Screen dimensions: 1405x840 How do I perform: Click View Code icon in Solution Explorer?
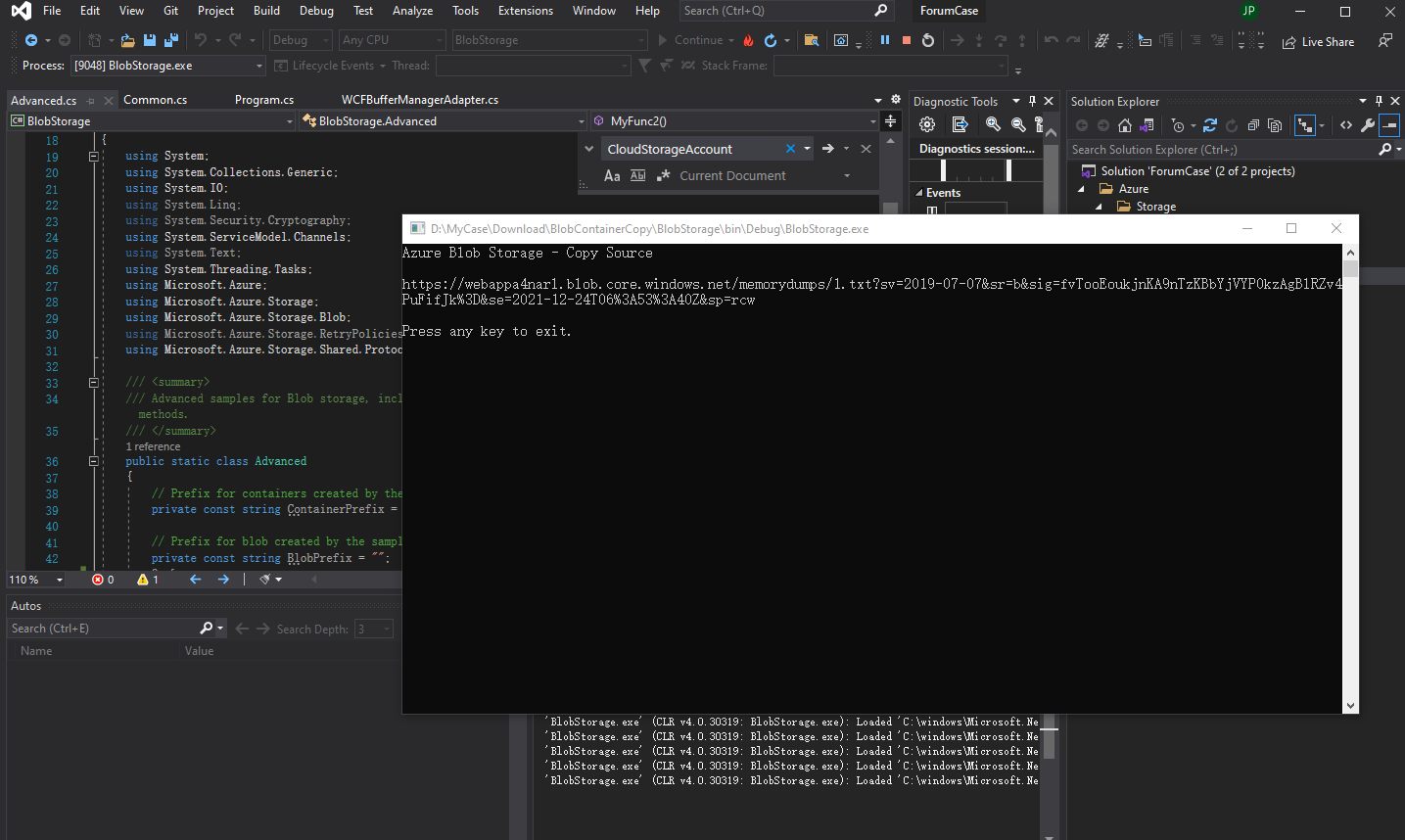[x=1346, y=125]
